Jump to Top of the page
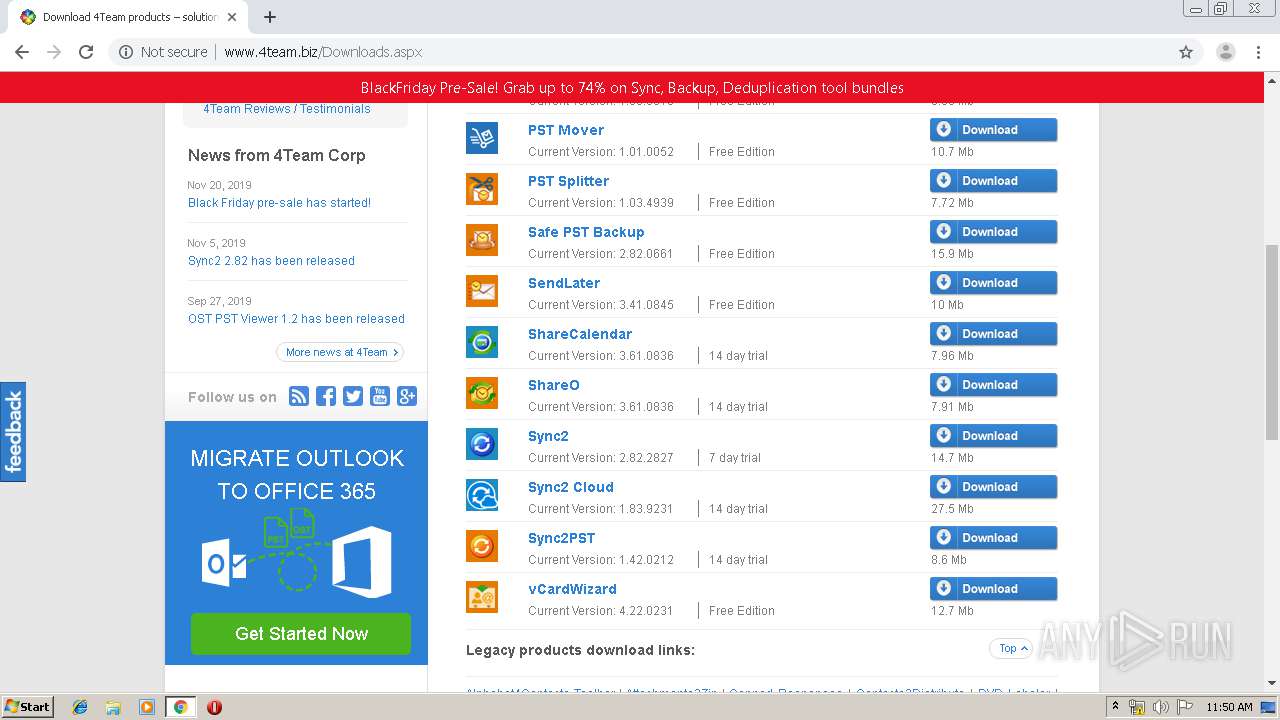The width and height of the screenshot is (1280, 720). click(1013, 648)
